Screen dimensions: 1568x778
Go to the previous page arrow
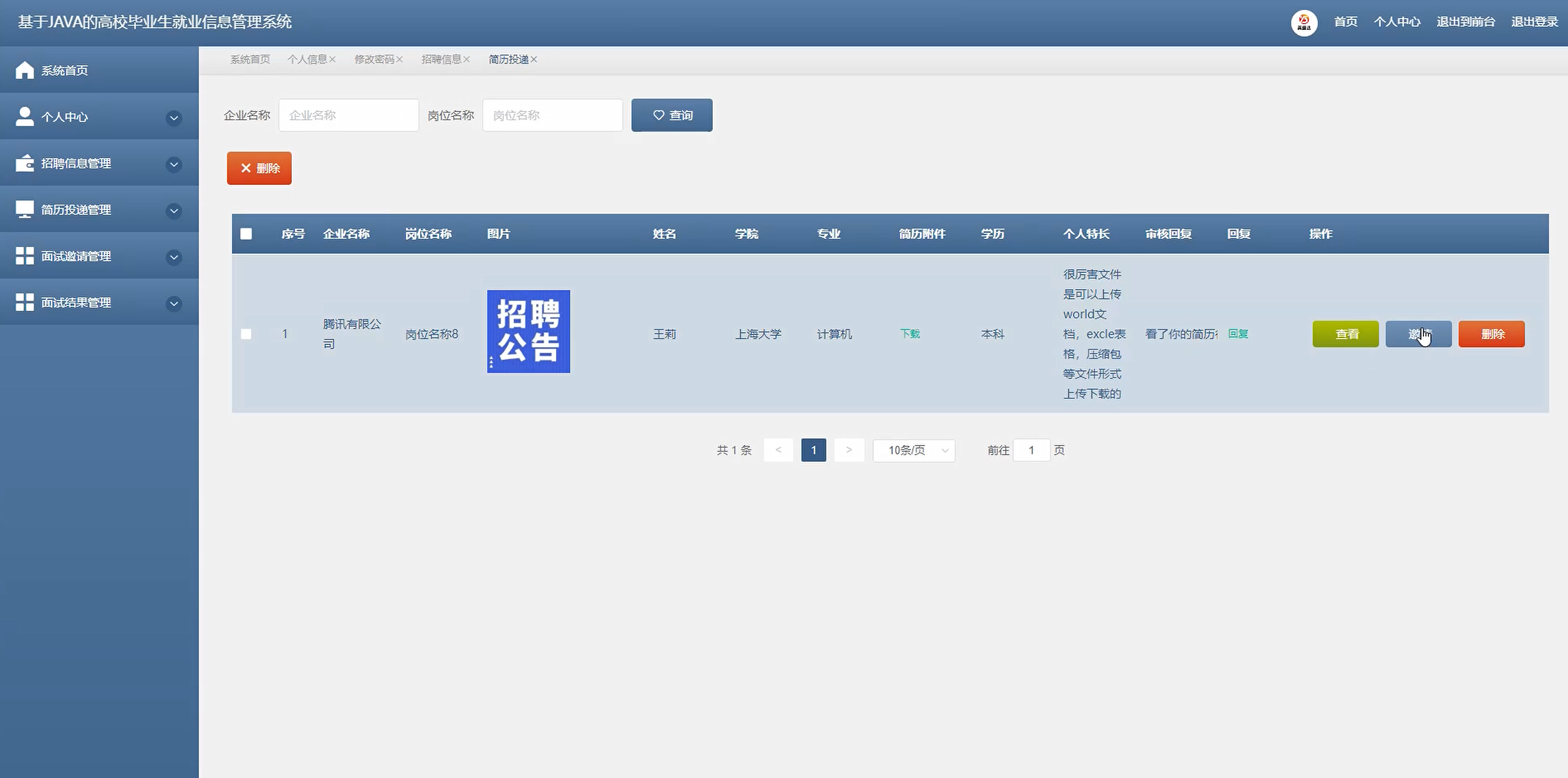click(x=778, y=450)
